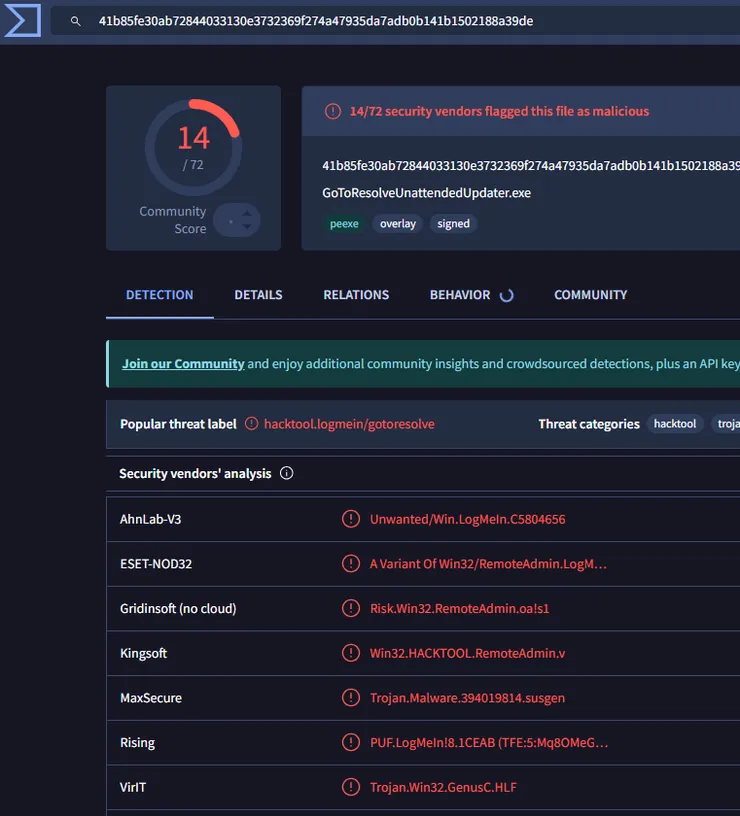This screenshot has width=740, height=816.
Task: Select Unwanted/Win.LogMeIn.C5804656 detection text
Action: (x=467, y=519)
